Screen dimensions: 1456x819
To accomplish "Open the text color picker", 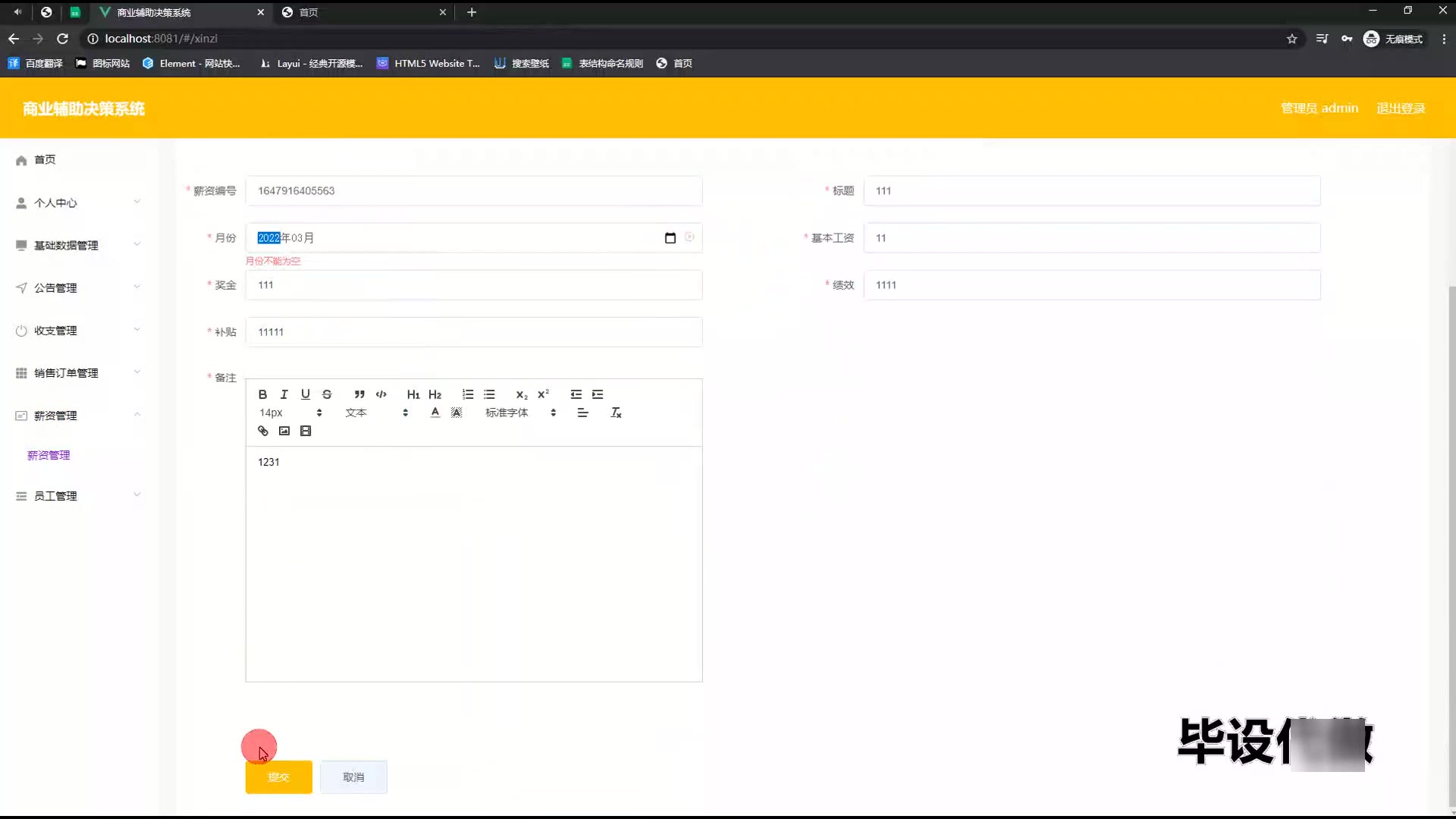I will coord(435,413).
